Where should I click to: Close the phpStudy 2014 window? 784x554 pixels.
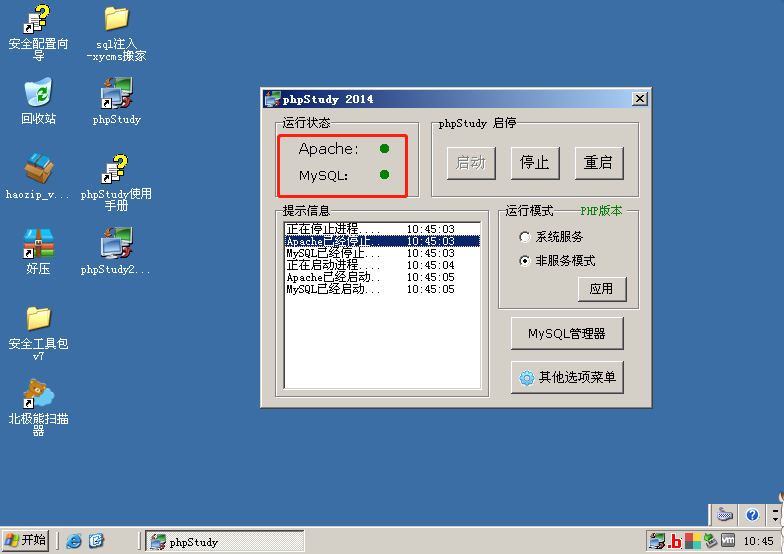pos(640,98)
